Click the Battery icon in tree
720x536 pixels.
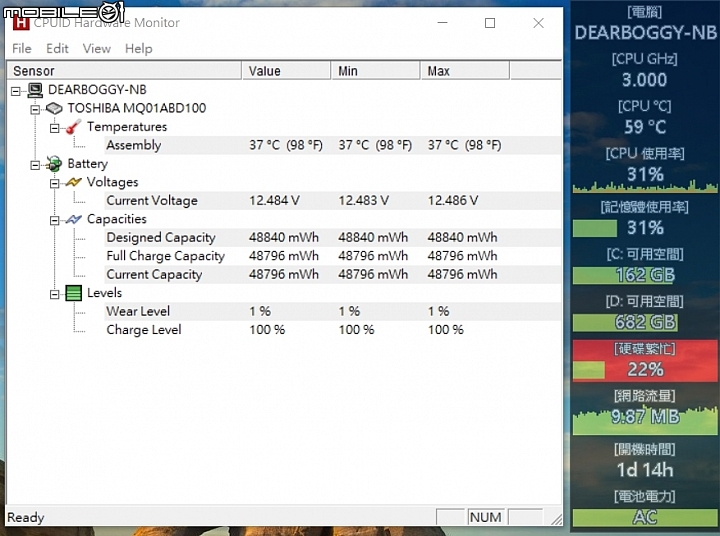tap(54, 164)
